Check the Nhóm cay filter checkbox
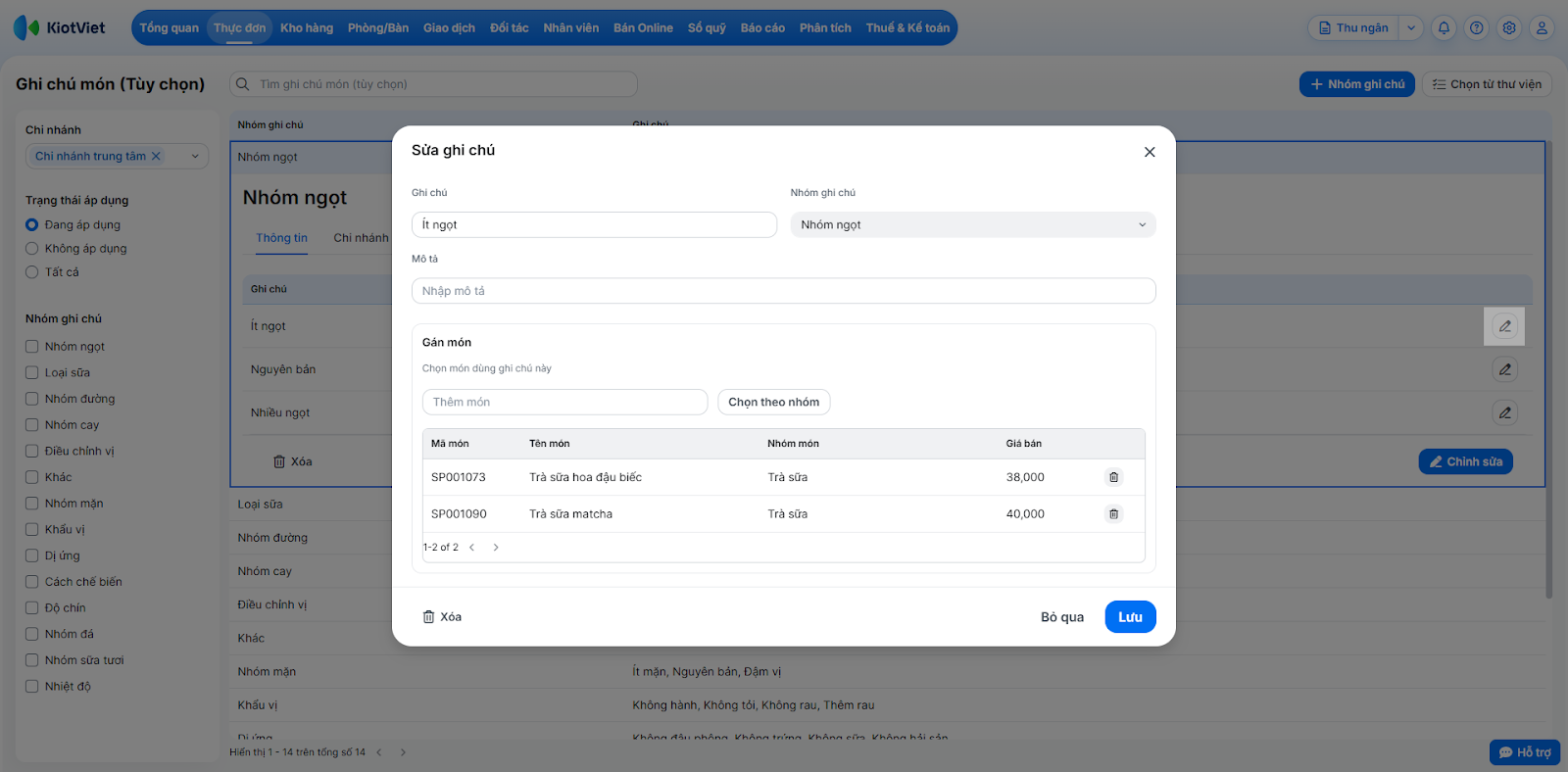 tap(32, 425)
